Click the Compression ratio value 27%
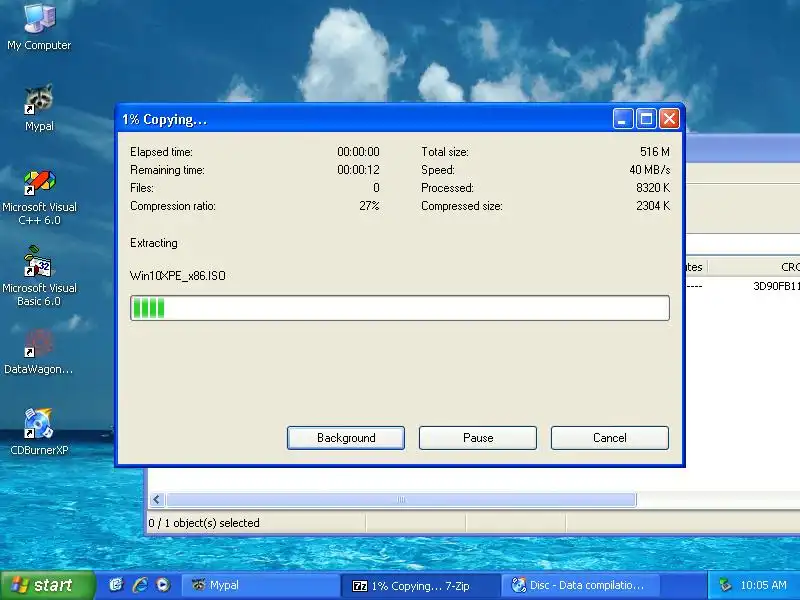Viewport: 800px width, 600px height. click(x=369, y=206)
